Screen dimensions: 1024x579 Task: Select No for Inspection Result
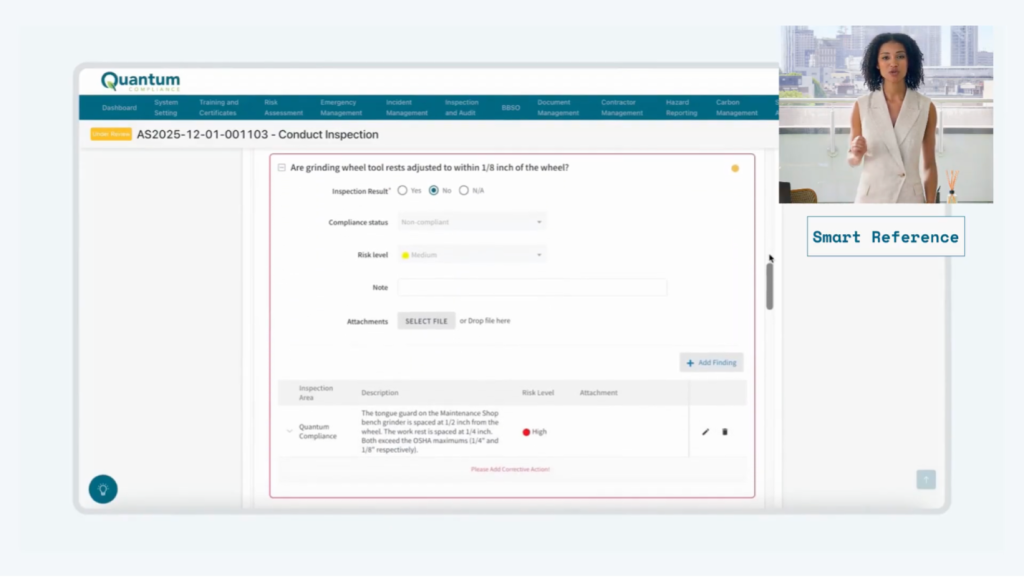point(434,190)
